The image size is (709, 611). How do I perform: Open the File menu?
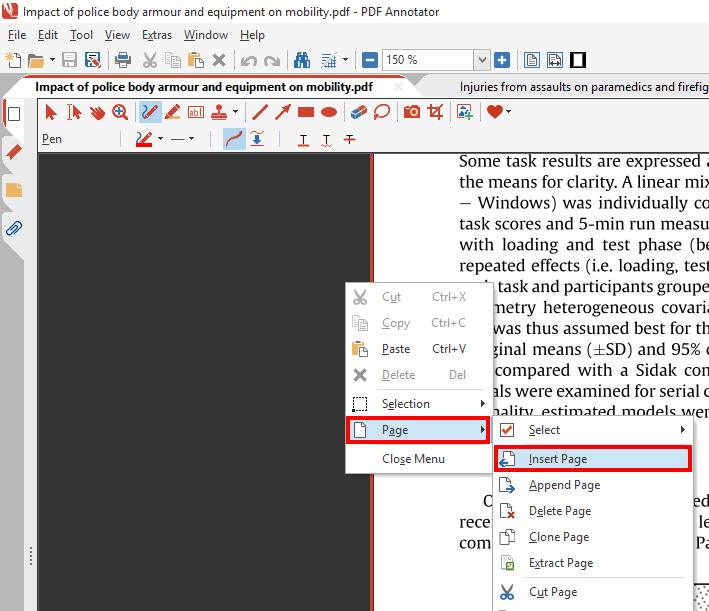pyautogui.click(x=17, y=35)
